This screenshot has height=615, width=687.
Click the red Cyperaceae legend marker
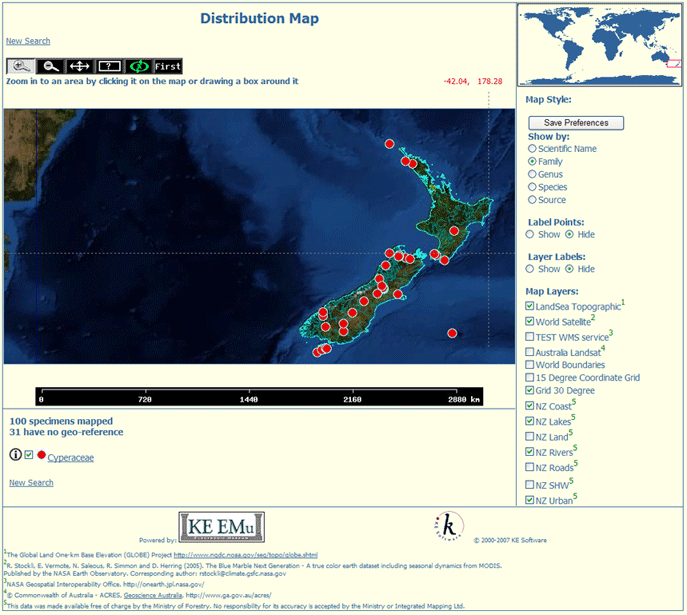(x=41, y=456)
